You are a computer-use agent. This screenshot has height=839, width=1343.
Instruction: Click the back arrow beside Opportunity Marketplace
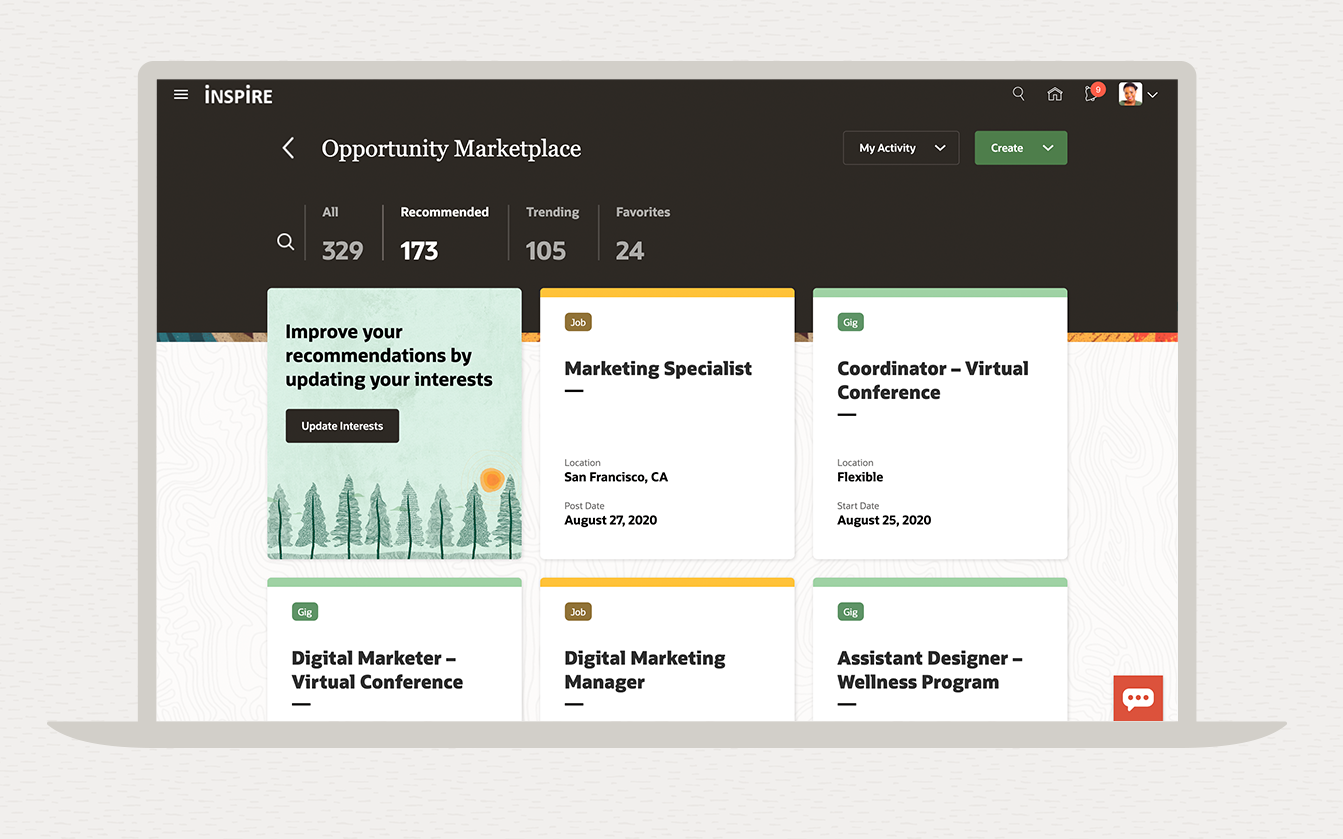288,149
